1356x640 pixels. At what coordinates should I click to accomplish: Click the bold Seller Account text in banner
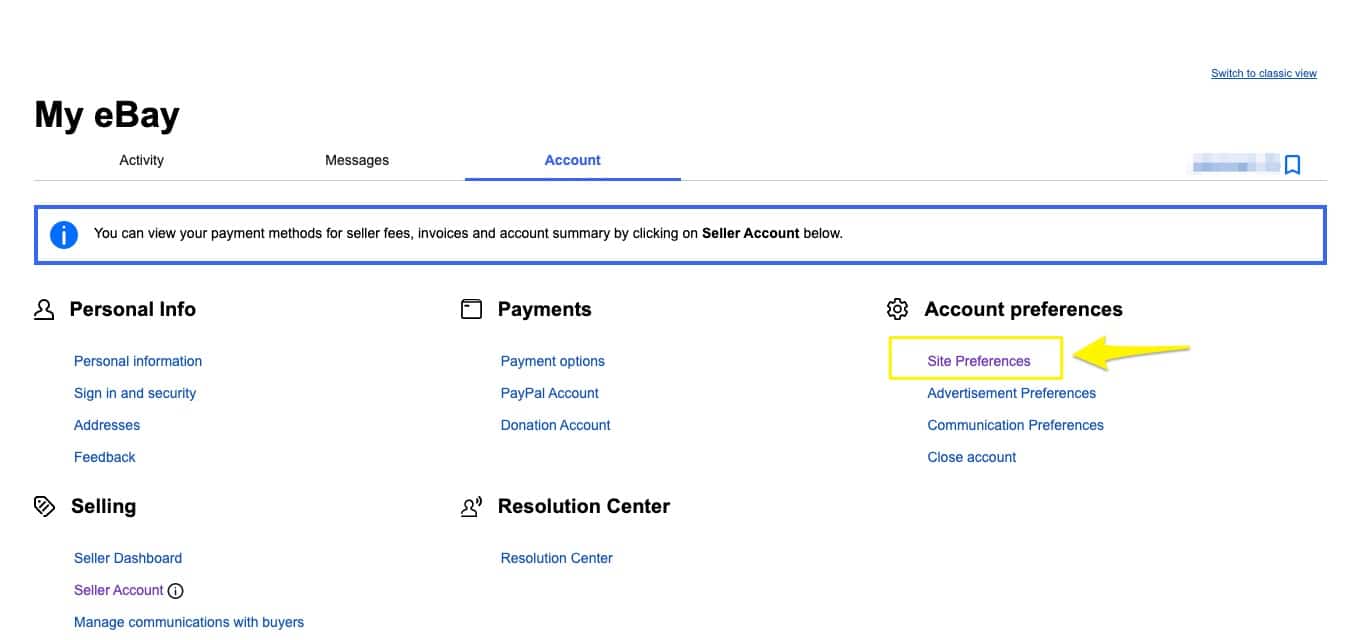coord(751,233)
